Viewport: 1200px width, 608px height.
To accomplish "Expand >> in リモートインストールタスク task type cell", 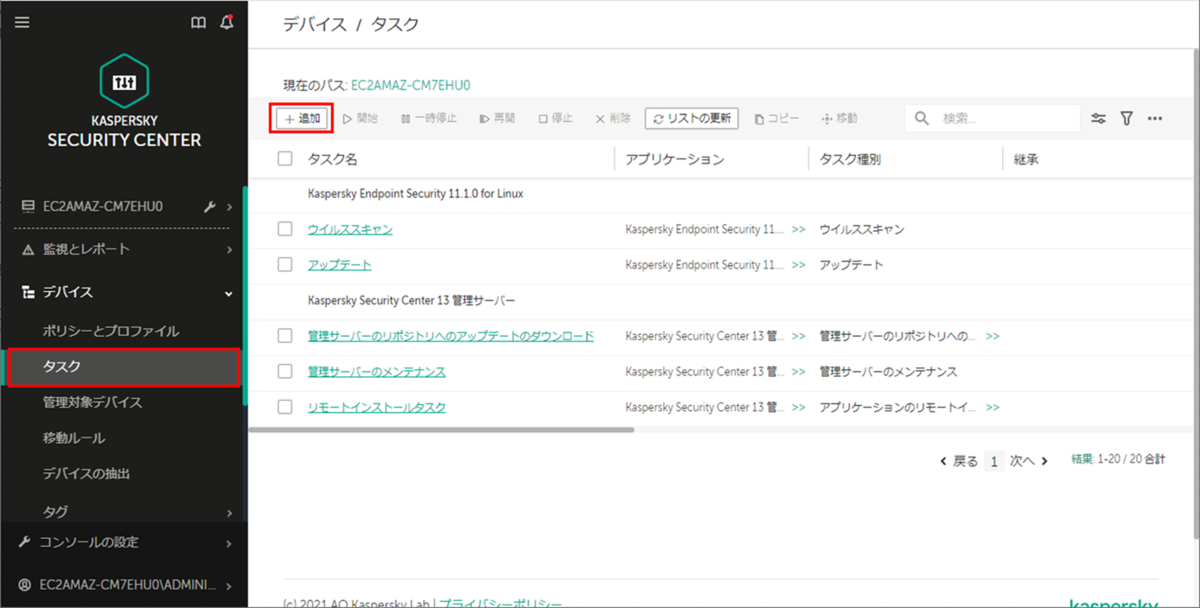I will pyautogui.click(x=992, y=408).
